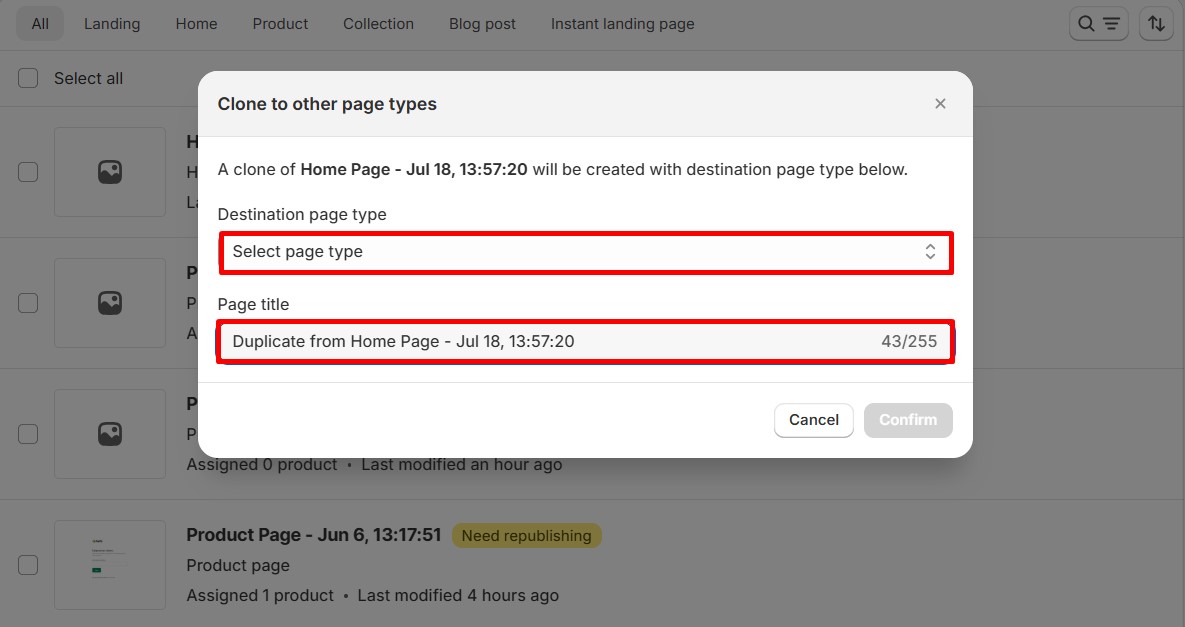Click the image placeholder icon on first page row

tap(110, 172)
